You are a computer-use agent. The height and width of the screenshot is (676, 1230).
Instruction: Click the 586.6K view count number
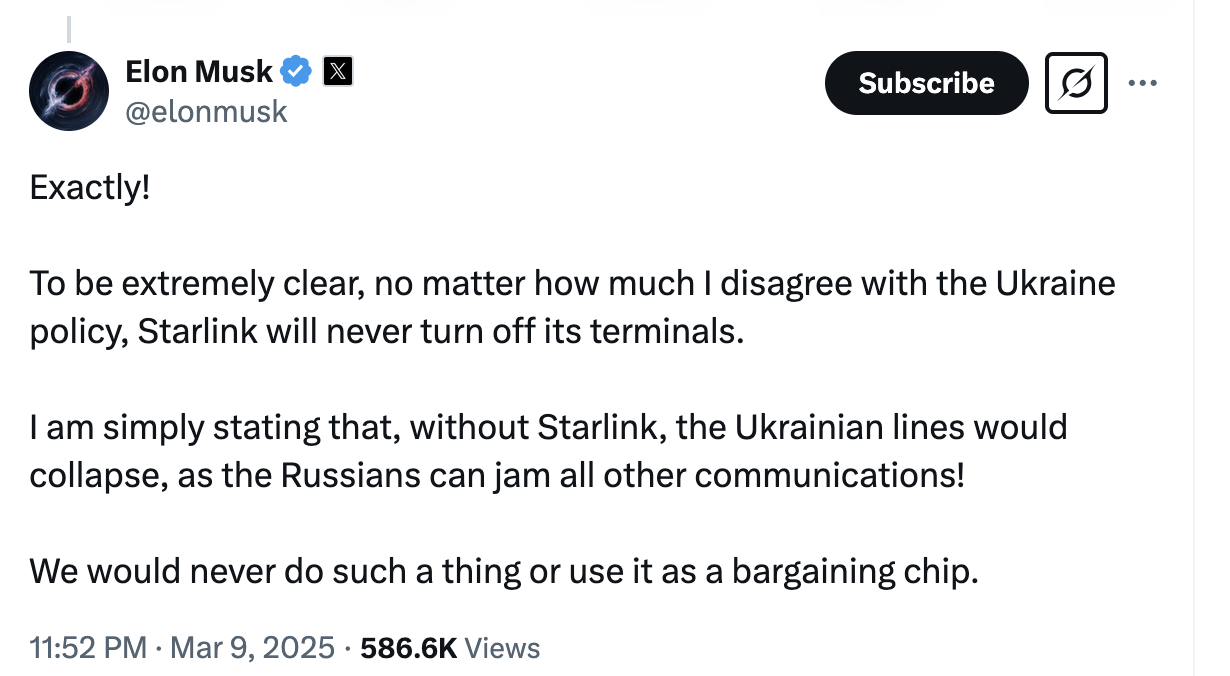pos(408,648)
